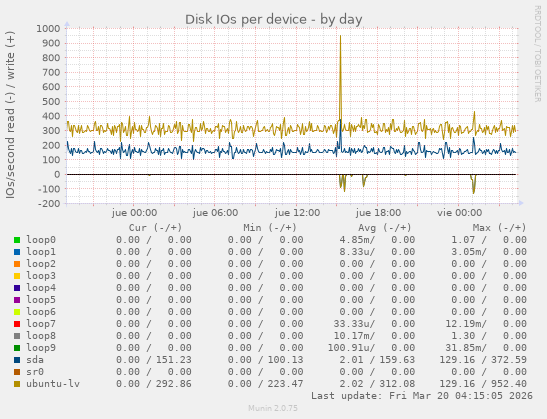Viewport: 547px width, 419px height.
Task: Click the 500 y-axis label
Action: click(x=51, y=102)
